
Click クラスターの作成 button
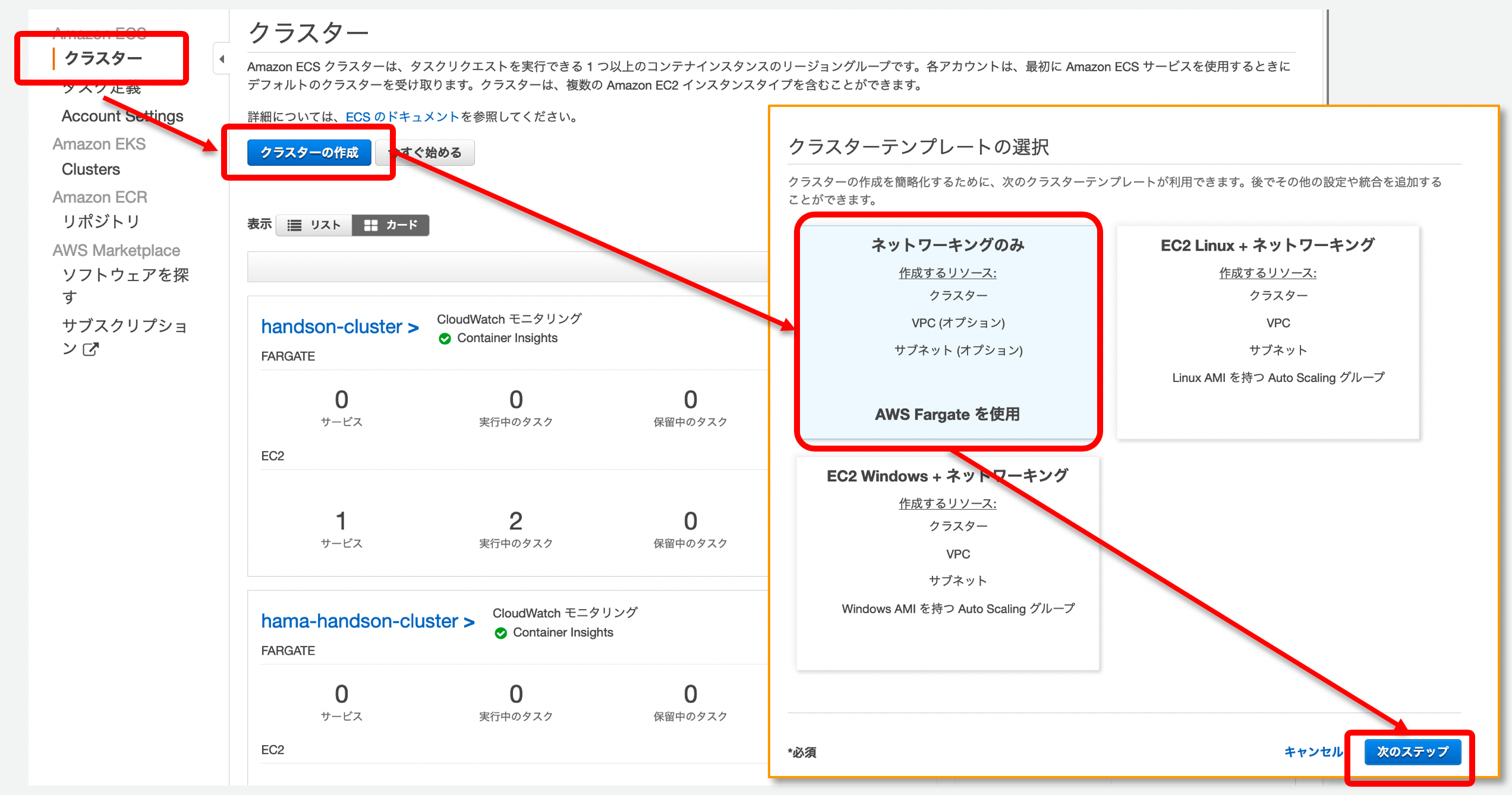point(309,153)
